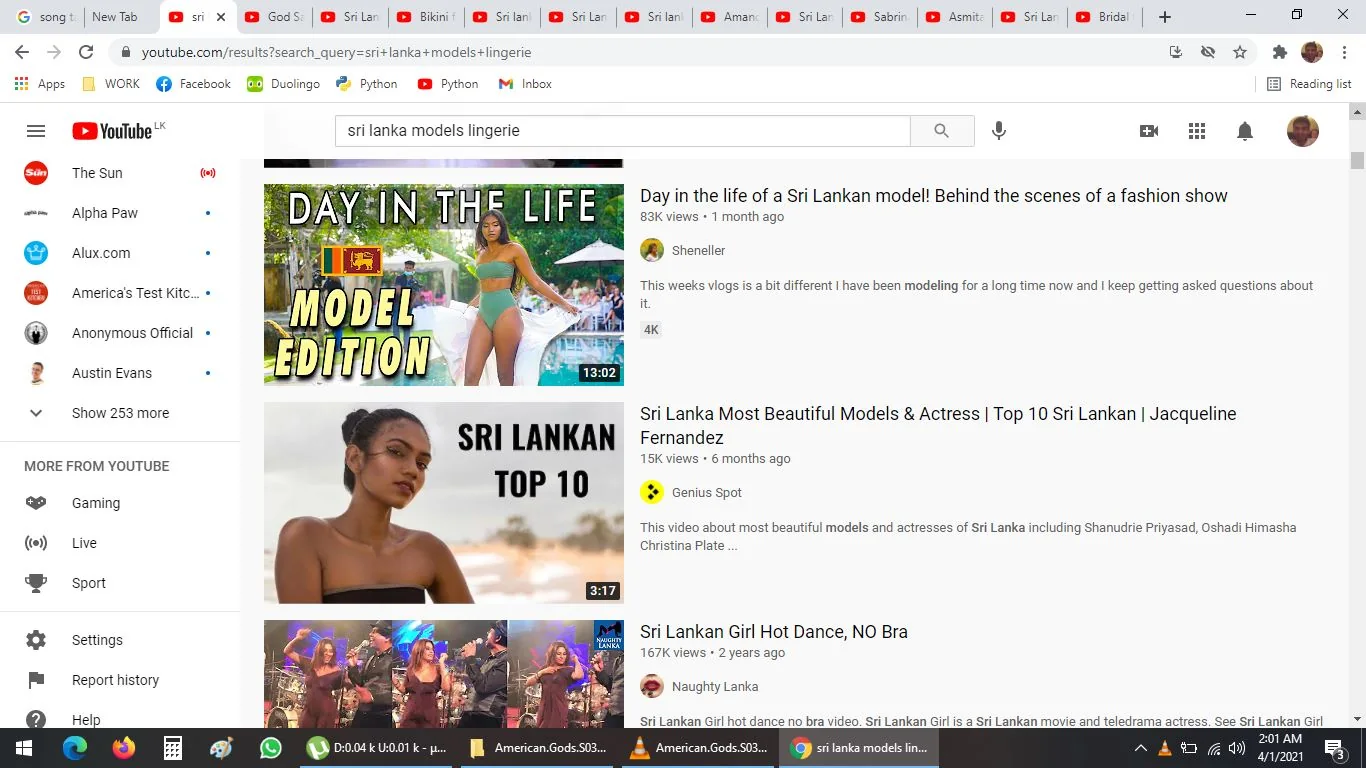Switch to the 'God S' browser tab

click(x=274, y=17)
